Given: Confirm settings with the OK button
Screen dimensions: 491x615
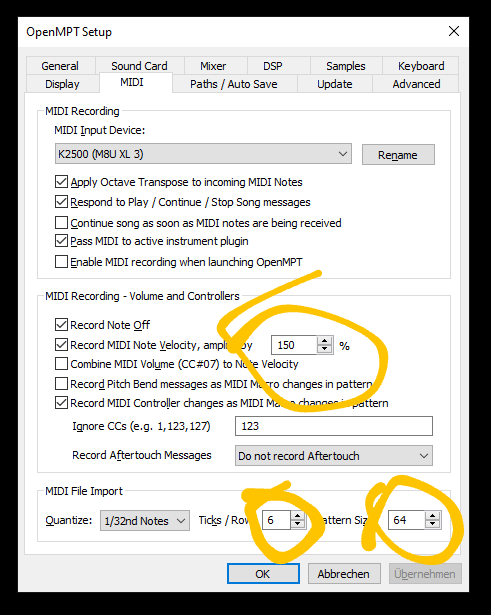Looking at the screenshot, I should (x=263, y=574).
